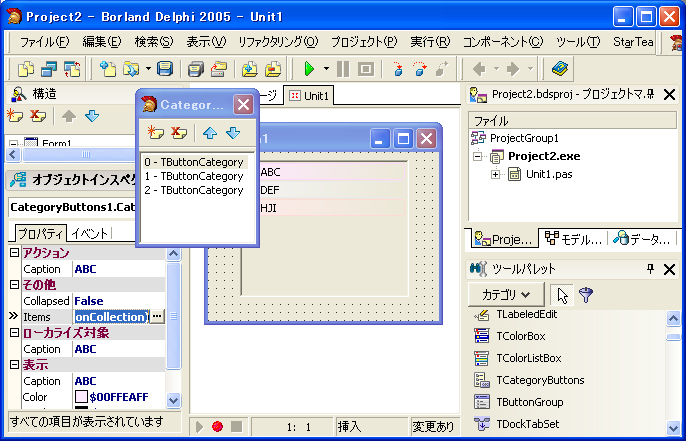Collapse the ローカライズ対象 property group
Viewport: 686px width, 441px height.
[14, 332]
